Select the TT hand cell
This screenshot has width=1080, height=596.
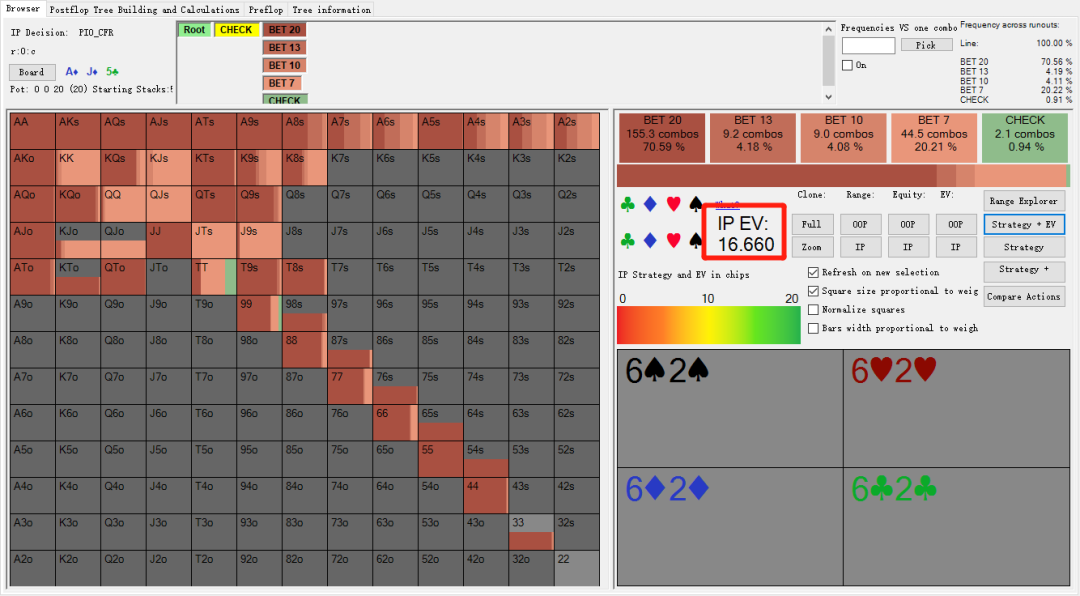(214, 277)
